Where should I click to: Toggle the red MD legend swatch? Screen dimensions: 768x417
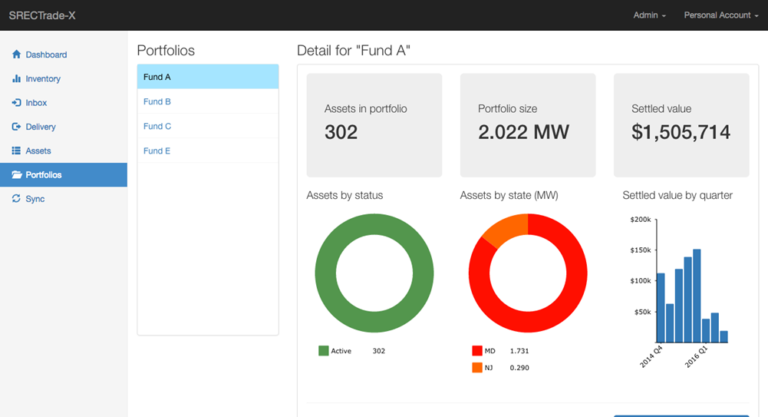tap(477, 351)
